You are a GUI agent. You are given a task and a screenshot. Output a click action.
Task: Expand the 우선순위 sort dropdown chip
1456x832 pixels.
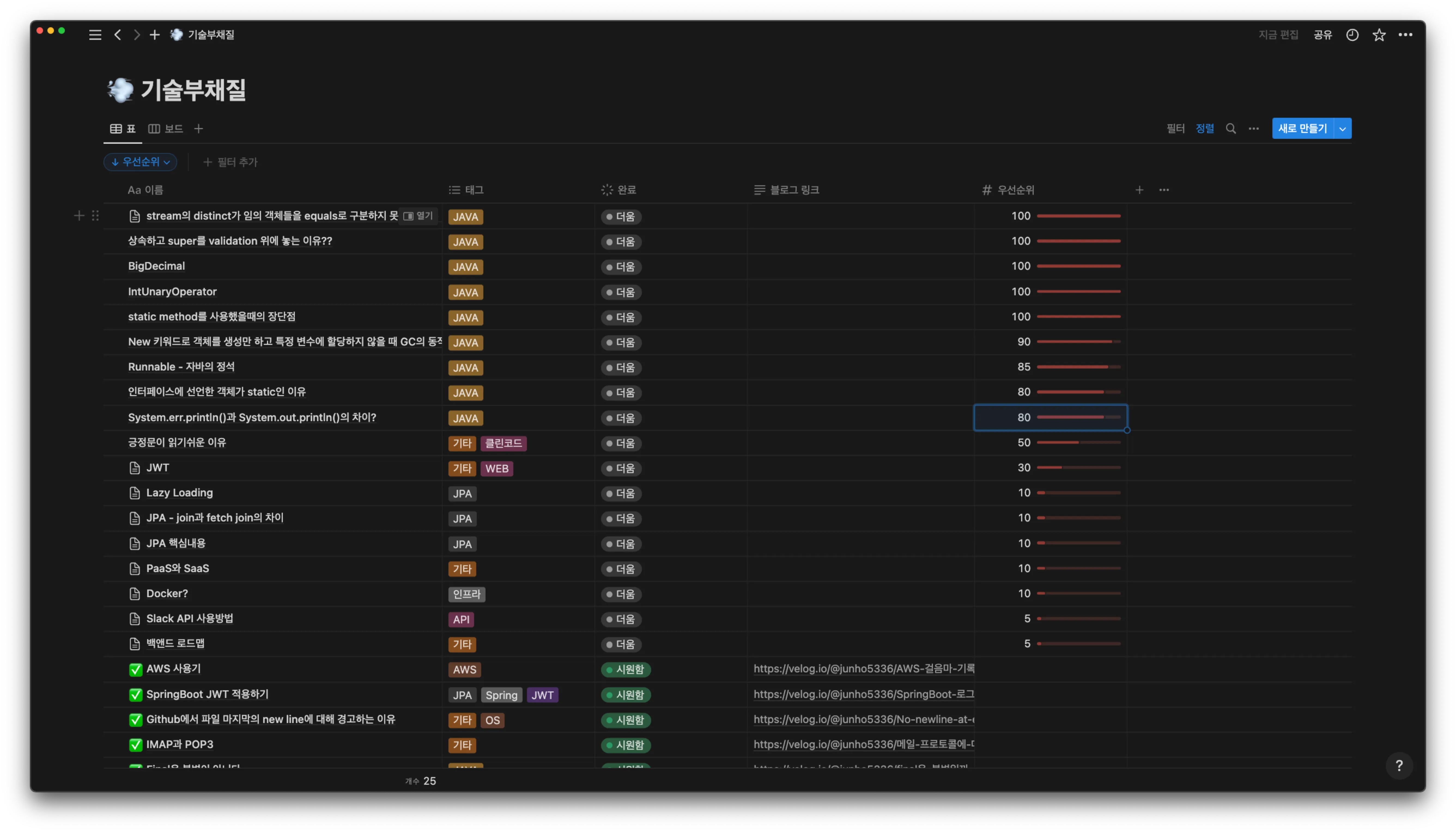(141, 162)
